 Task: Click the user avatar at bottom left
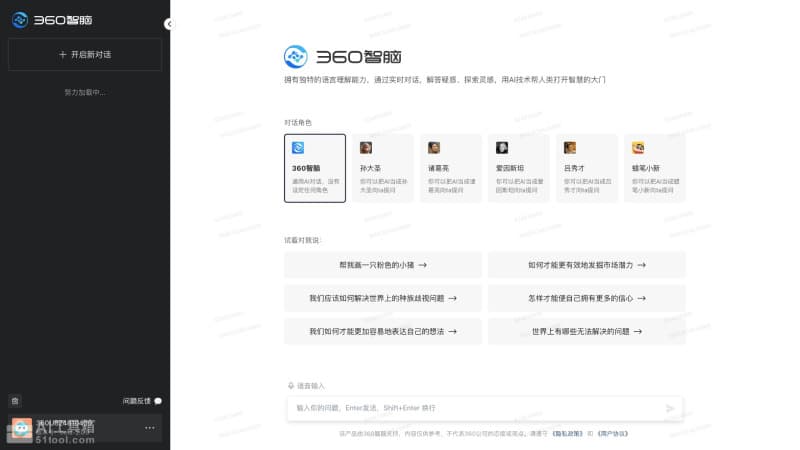tap(21, 428)
